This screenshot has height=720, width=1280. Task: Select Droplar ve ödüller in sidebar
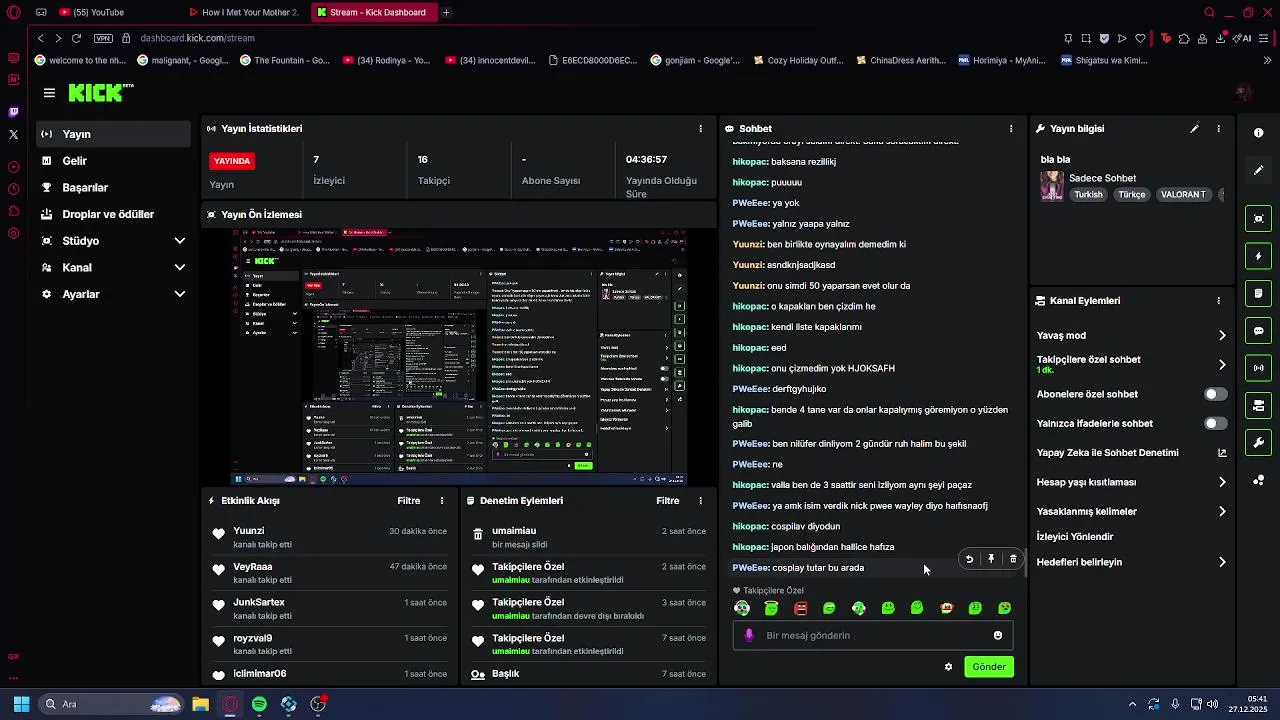[x=114, y=214]
